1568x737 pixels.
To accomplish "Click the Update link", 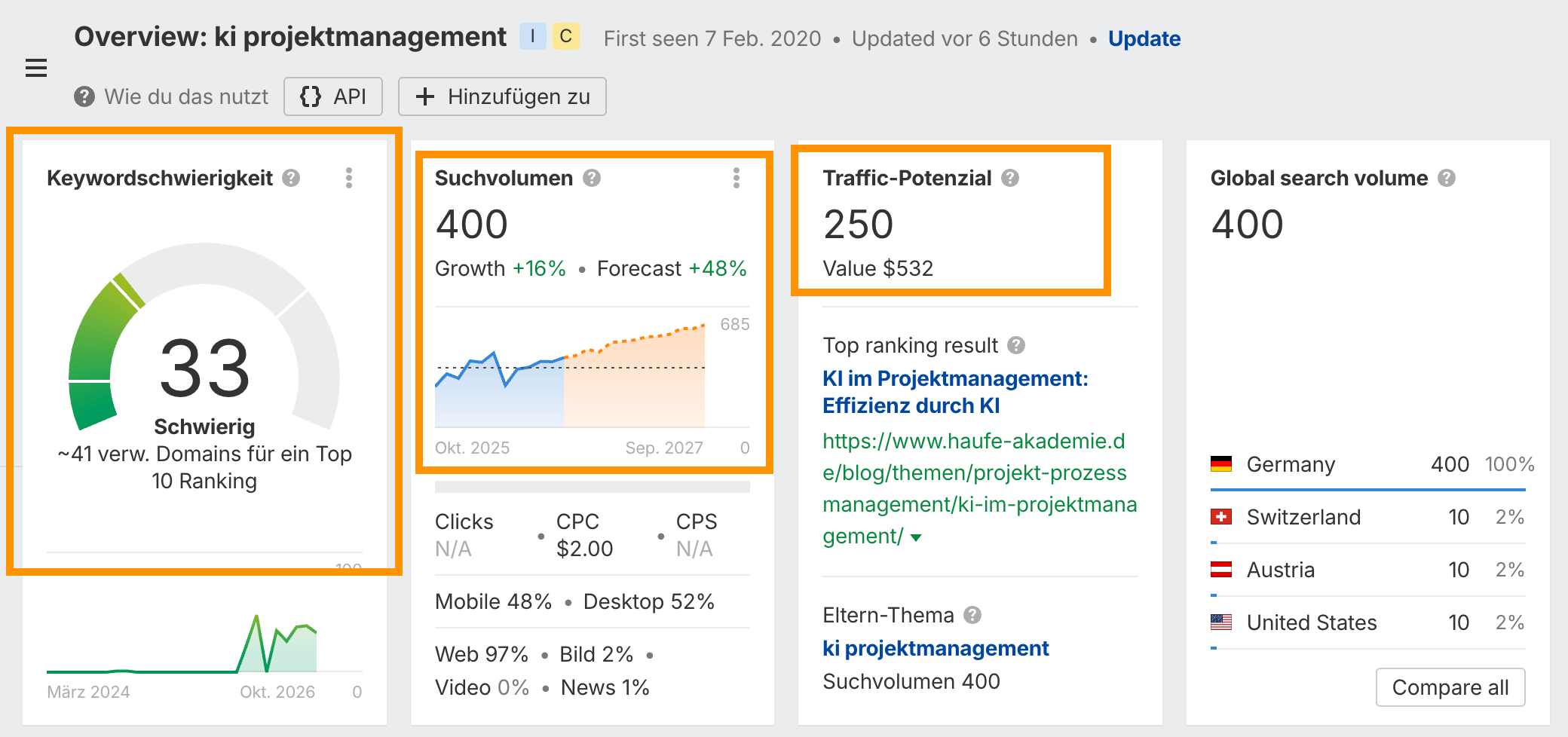I will pyautogui.click(x=1144, y=38).
